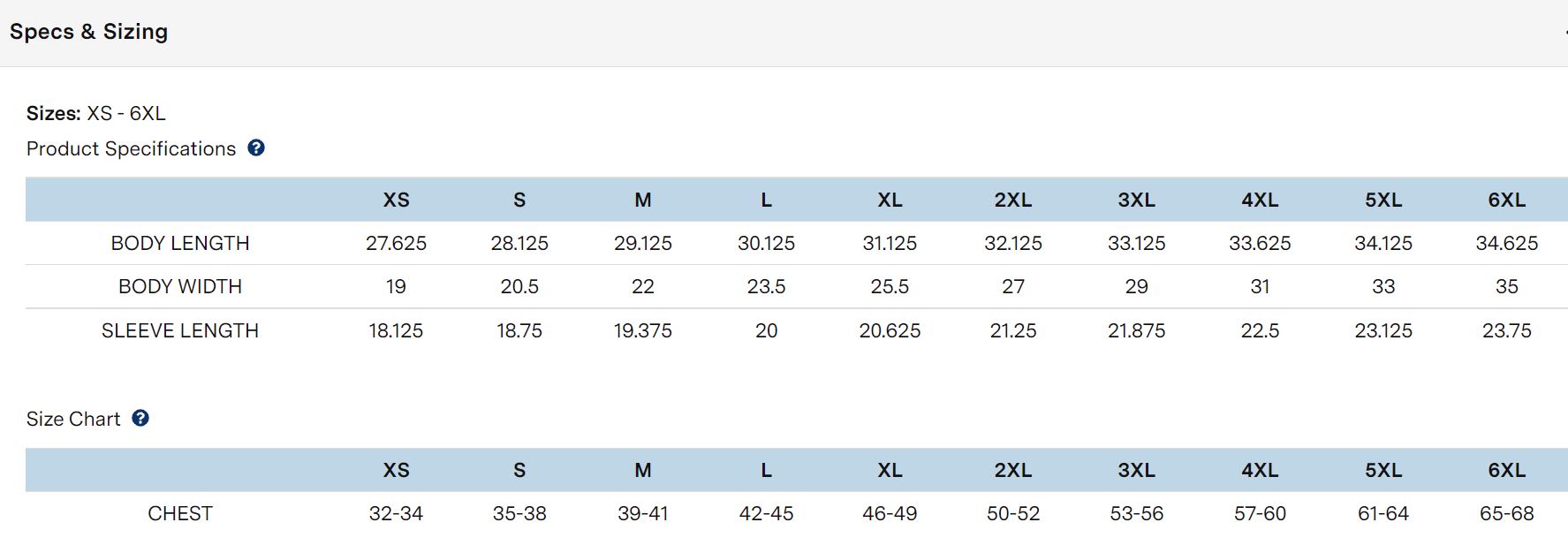1568x545 pixels.
Task: Click the BODY LENGTH row label
Action: tap(180, 243)
